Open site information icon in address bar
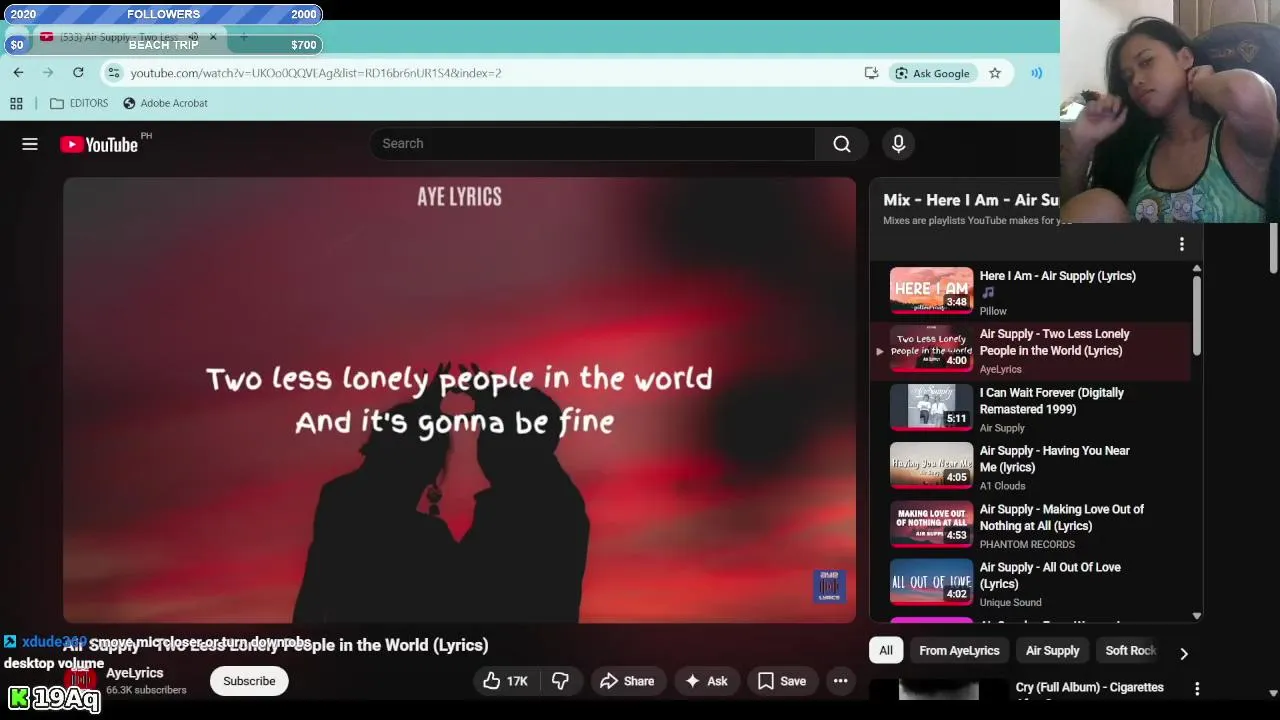Viewport: 1280px width, 720px height. [x=114, y=73]
